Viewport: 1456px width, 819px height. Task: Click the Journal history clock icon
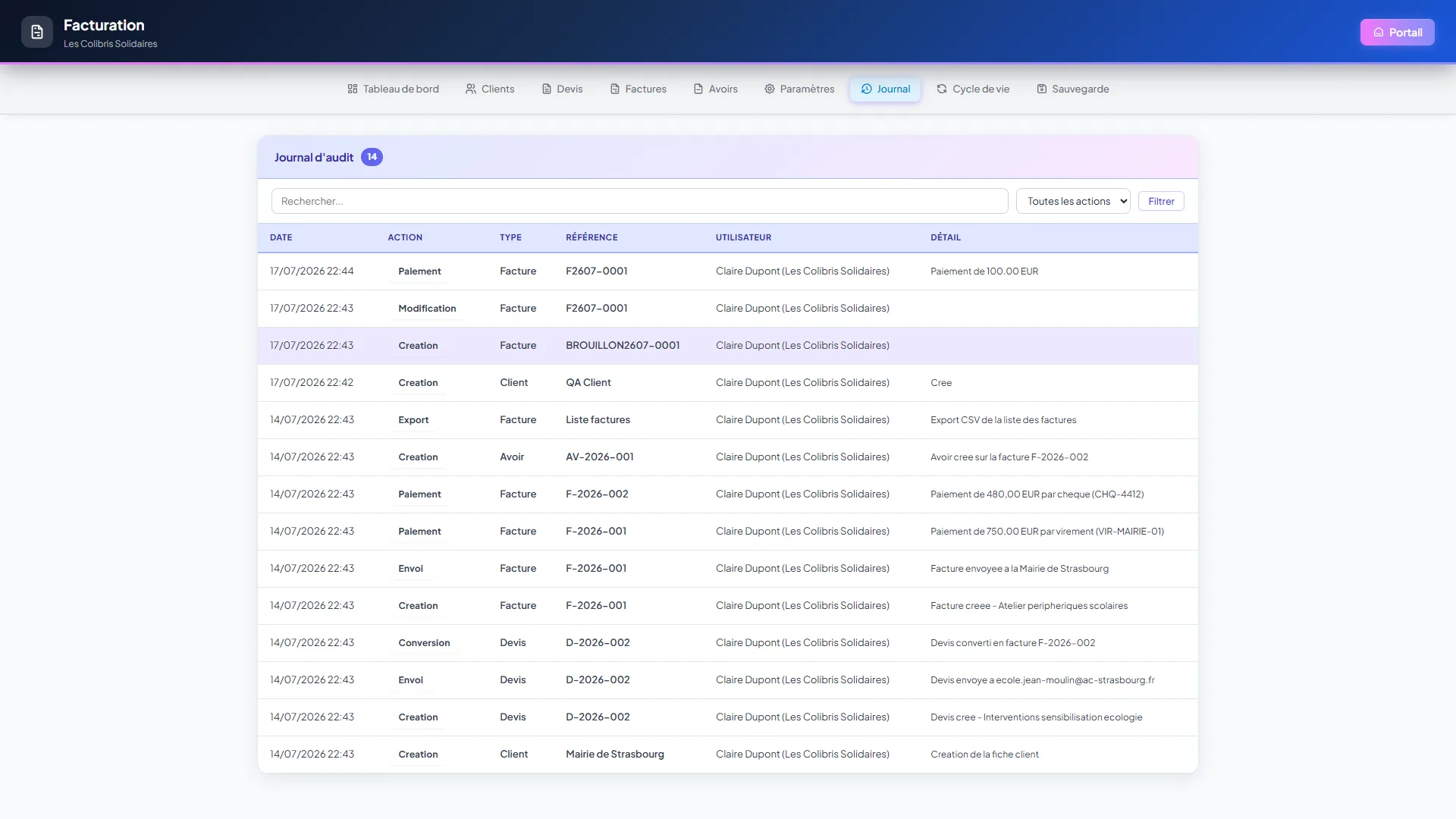pyautogui.click(x=867, y=89)
